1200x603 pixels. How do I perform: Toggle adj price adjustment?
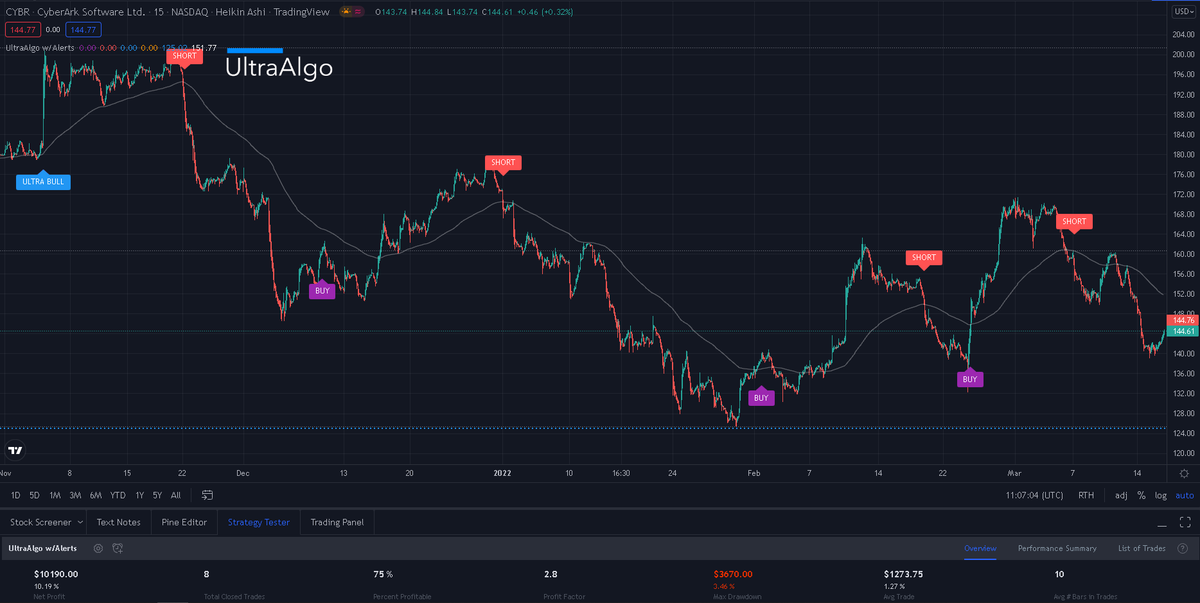coord(1121,495)
